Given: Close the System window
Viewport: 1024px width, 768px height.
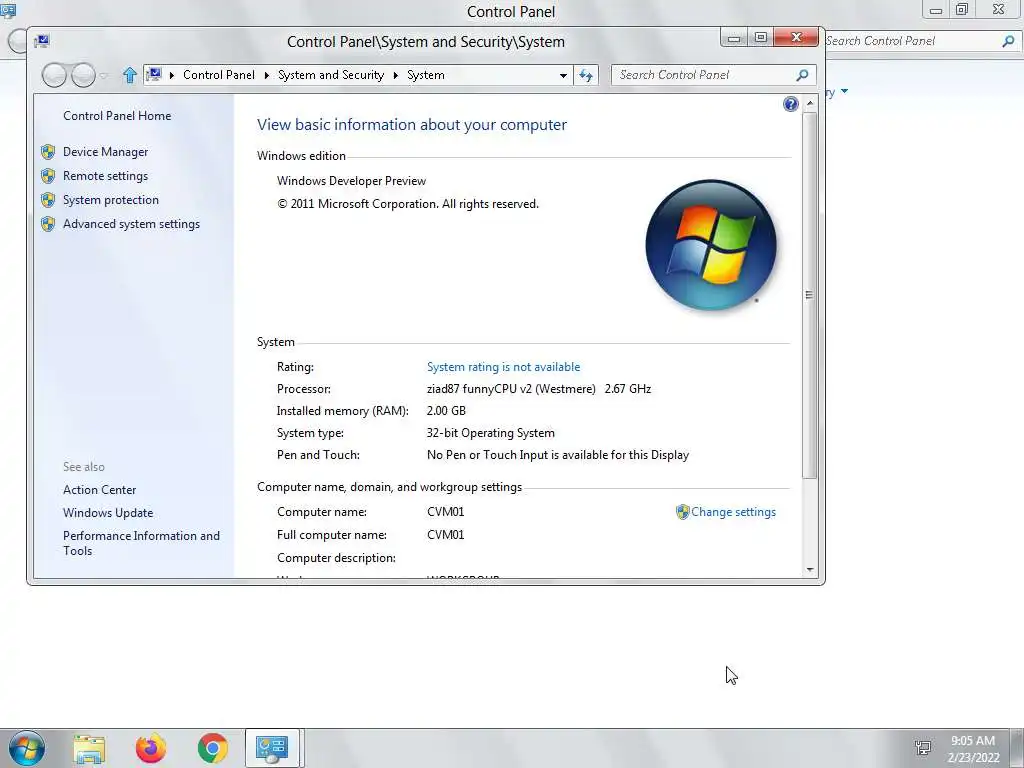Looking at the screenshot, I should pos(796,37).
